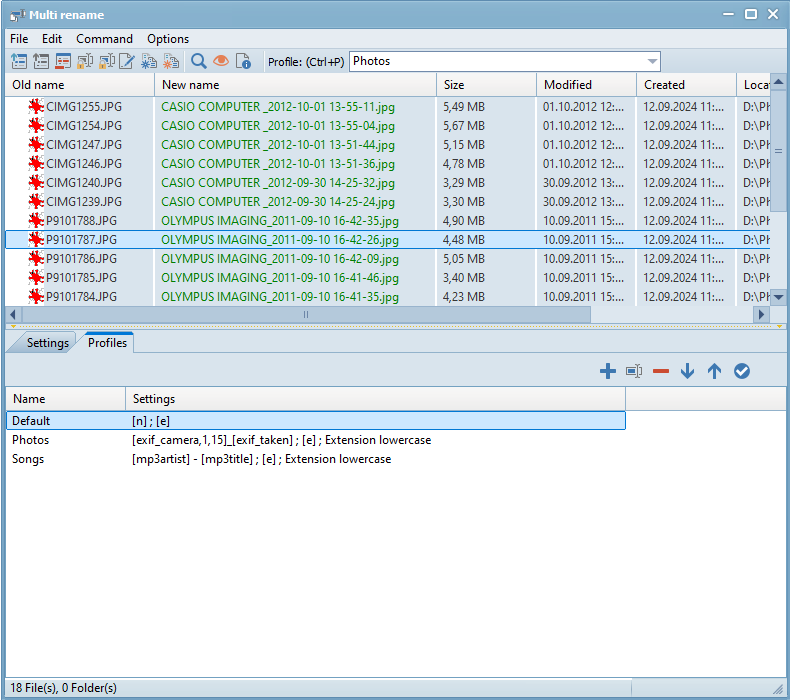Click the file list scroll down arrow
790x700 pixels.
pyautogui.click(x=778, y=297)
